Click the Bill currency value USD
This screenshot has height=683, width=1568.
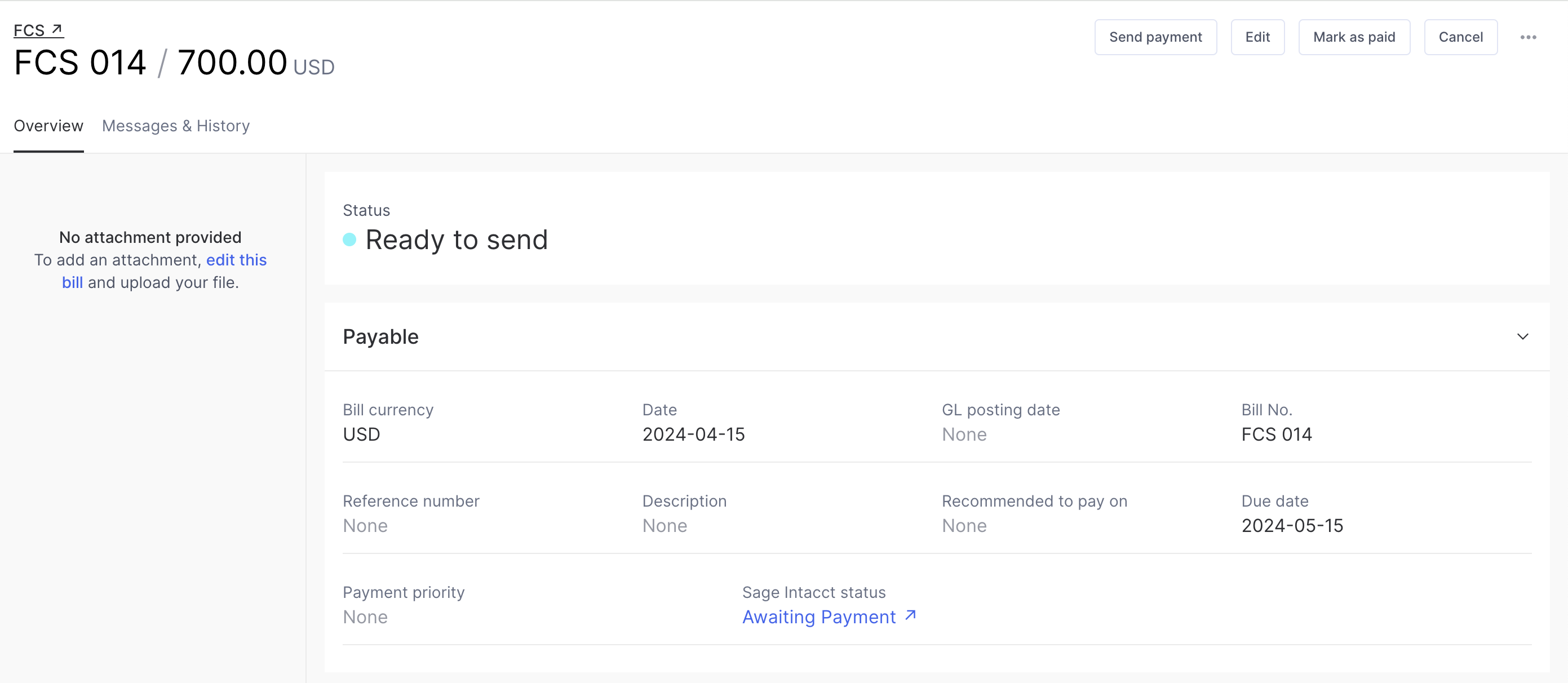point(362,434)
